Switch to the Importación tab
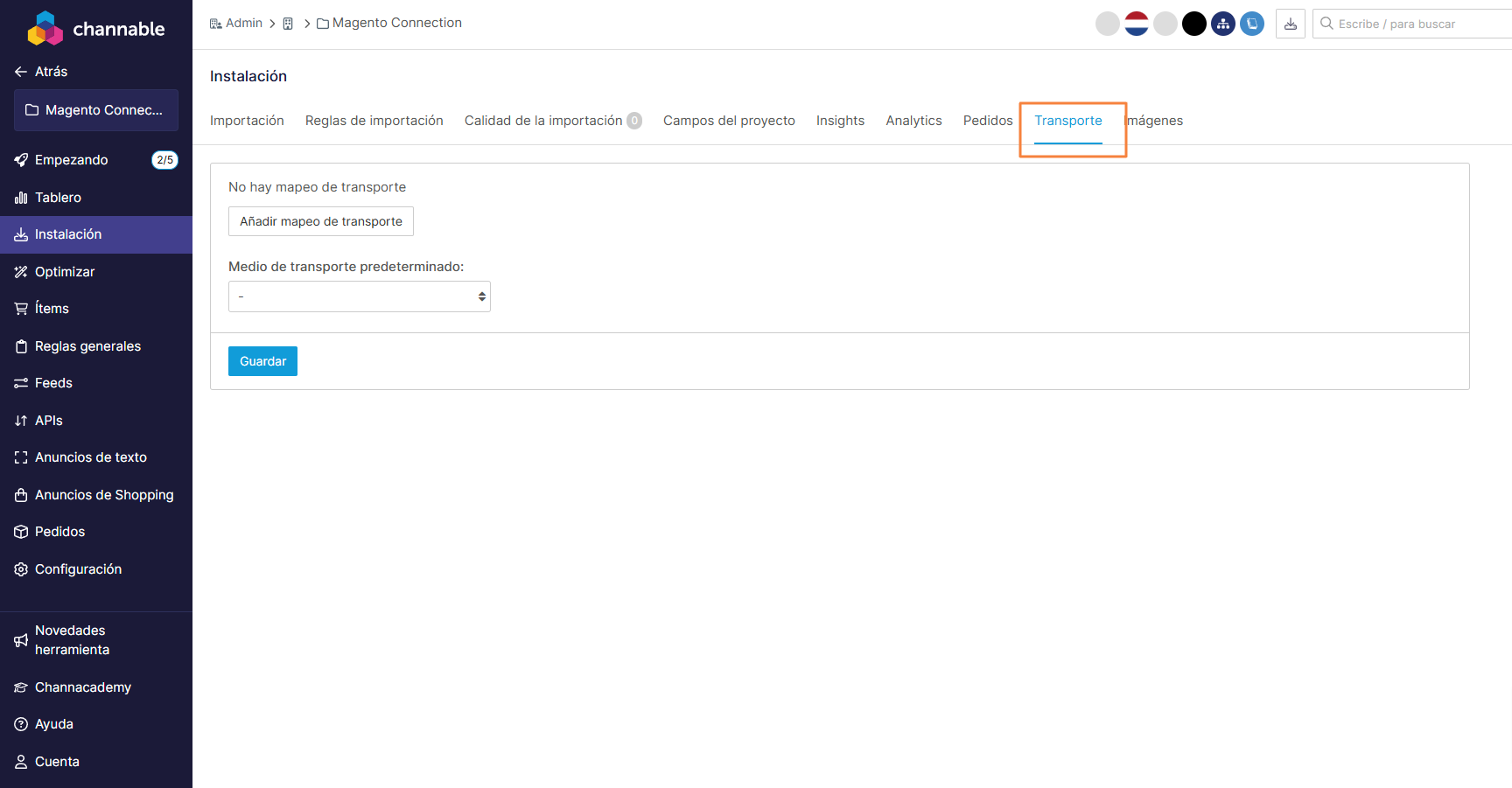Screen dimensions: 1512x788 click(247, 121)
